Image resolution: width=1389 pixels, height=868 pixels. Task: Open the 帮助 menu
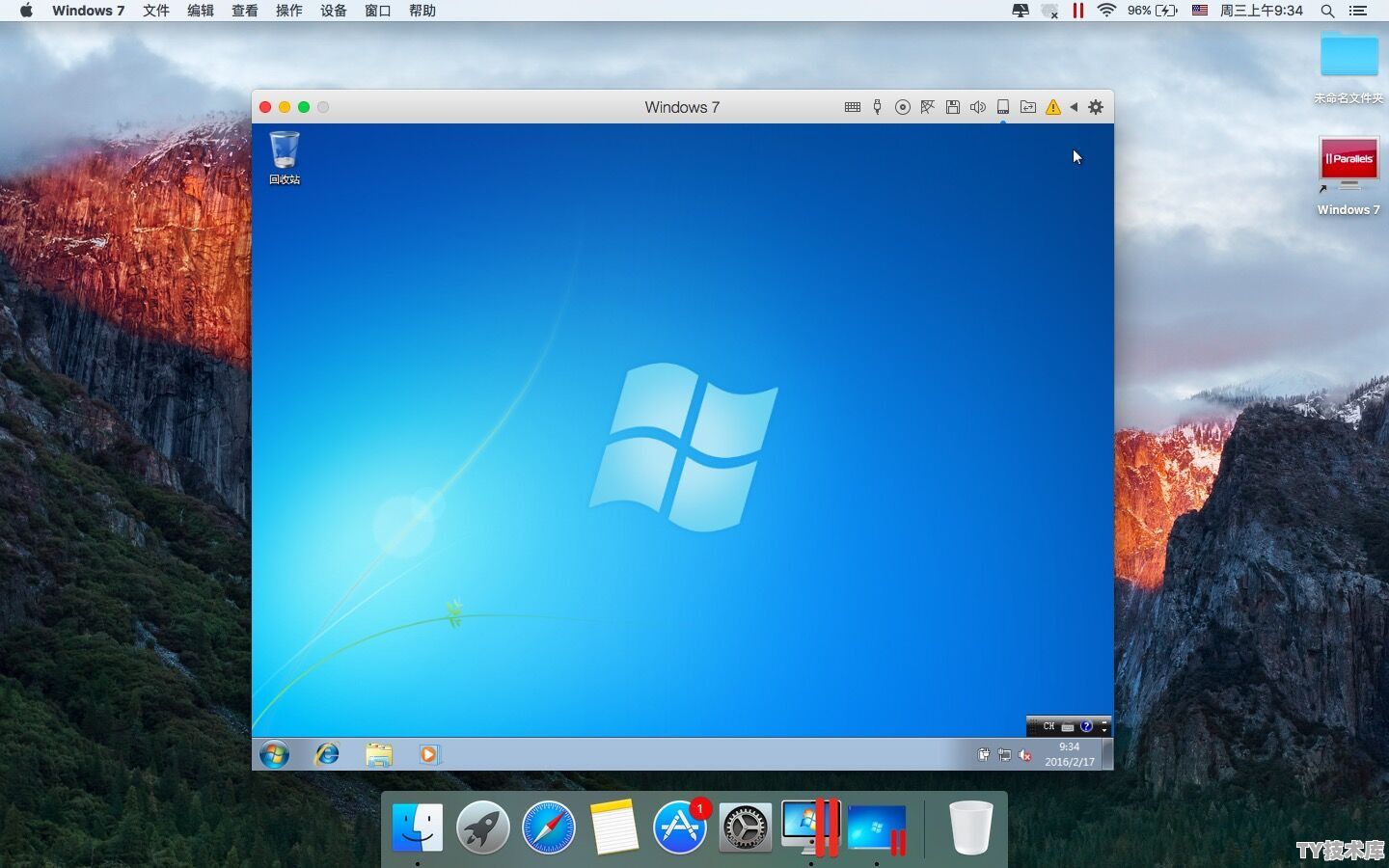pos(422,11)
